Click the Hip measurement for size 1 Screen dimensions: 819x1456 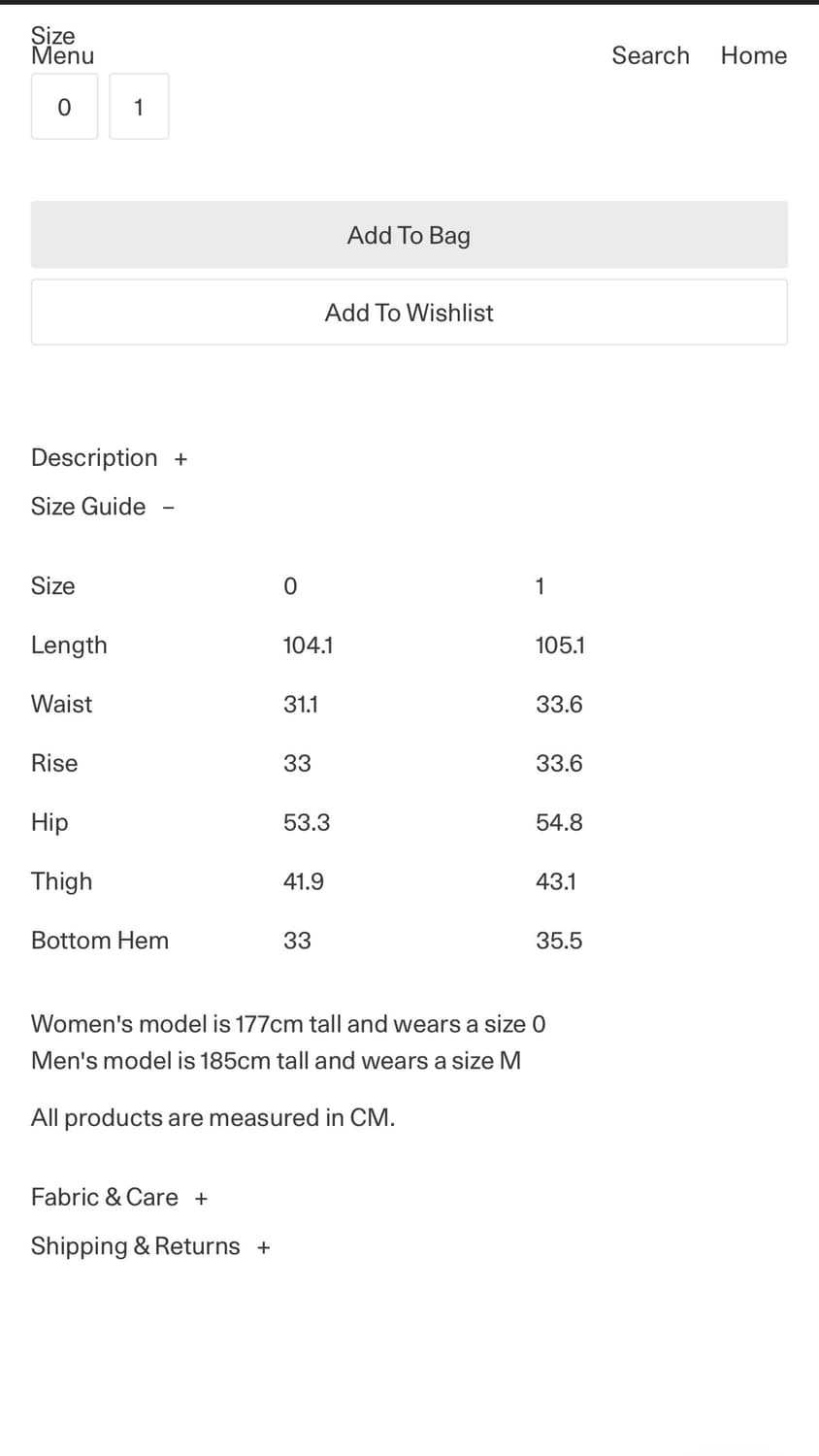pos(559,822)
